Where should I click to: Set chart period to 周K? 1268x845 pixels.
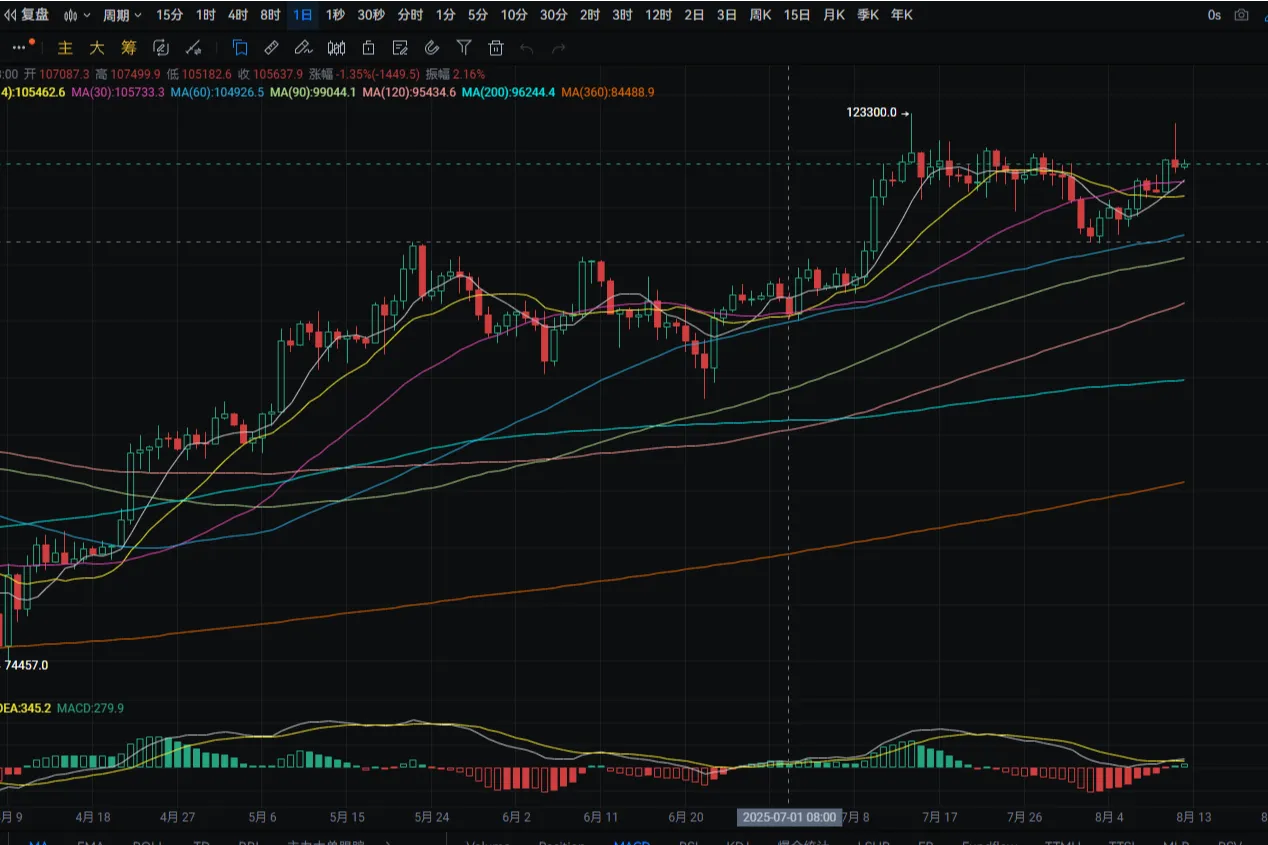point(760,15)
